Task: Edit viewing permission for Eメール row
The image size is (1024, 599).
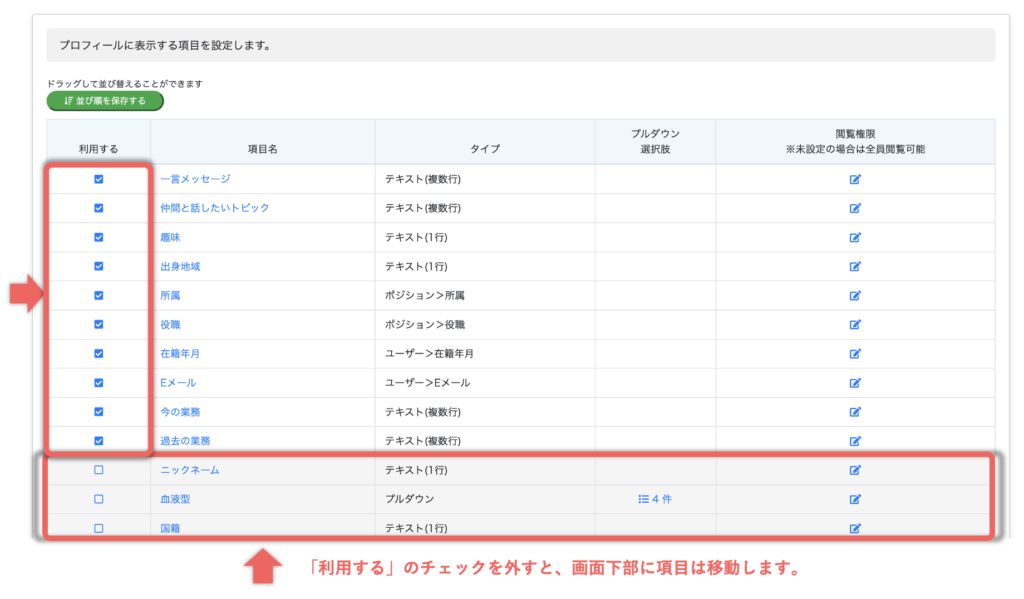Action: tap(855, 382)
